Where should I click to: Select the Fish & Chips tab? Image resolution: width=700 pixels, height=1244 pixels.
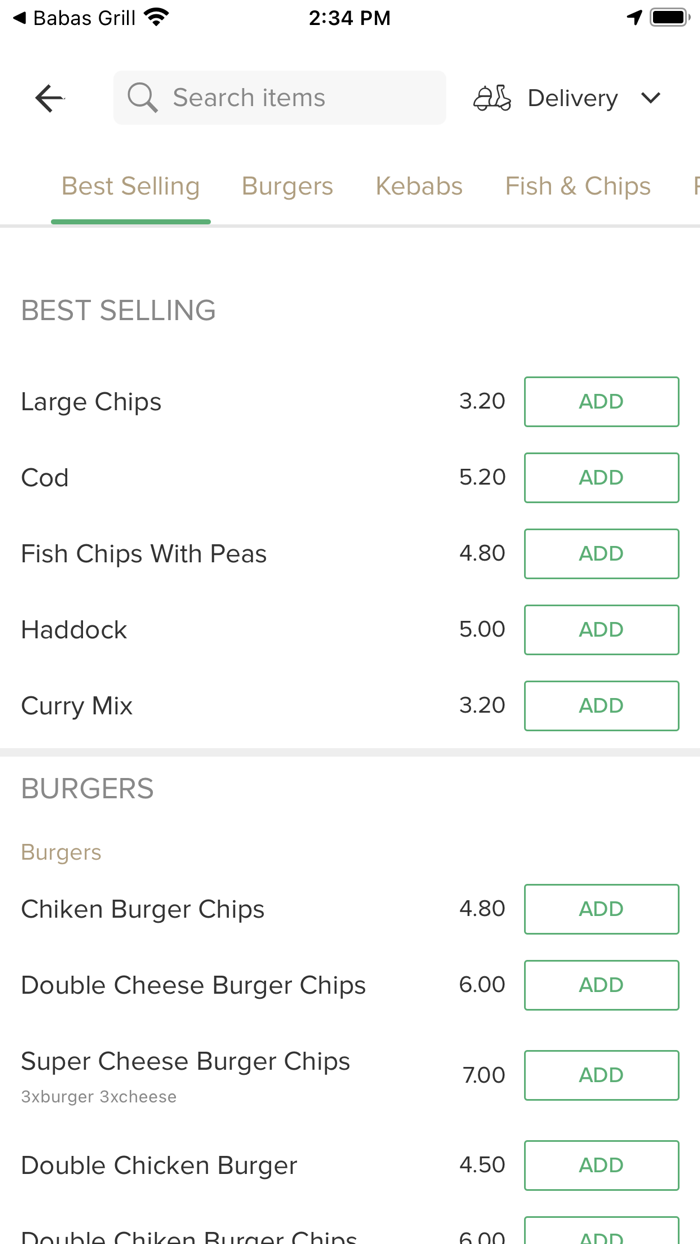click(578, 186)
